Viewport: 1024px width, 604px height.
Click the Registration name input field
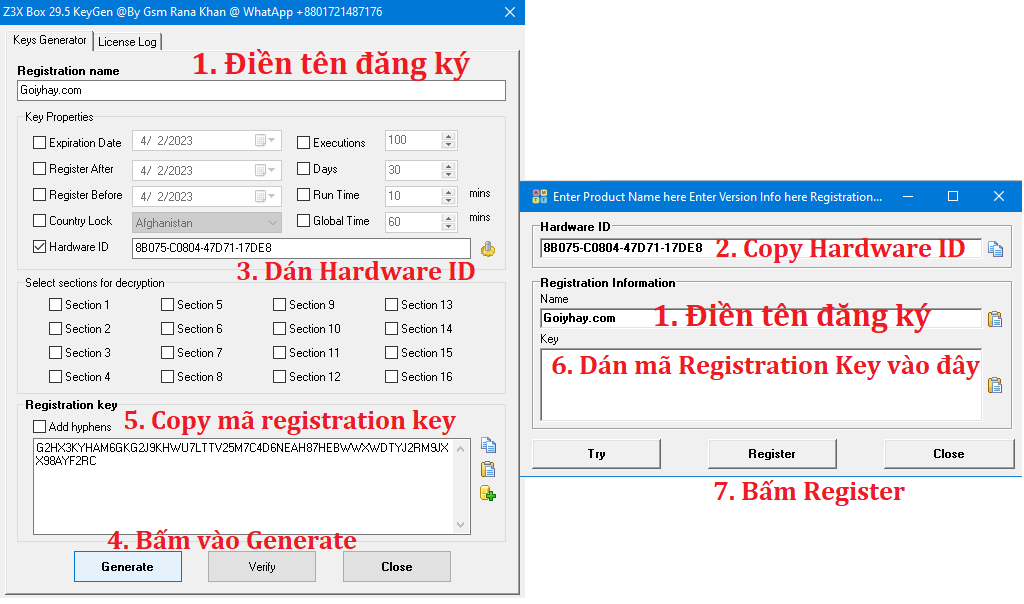261,90
